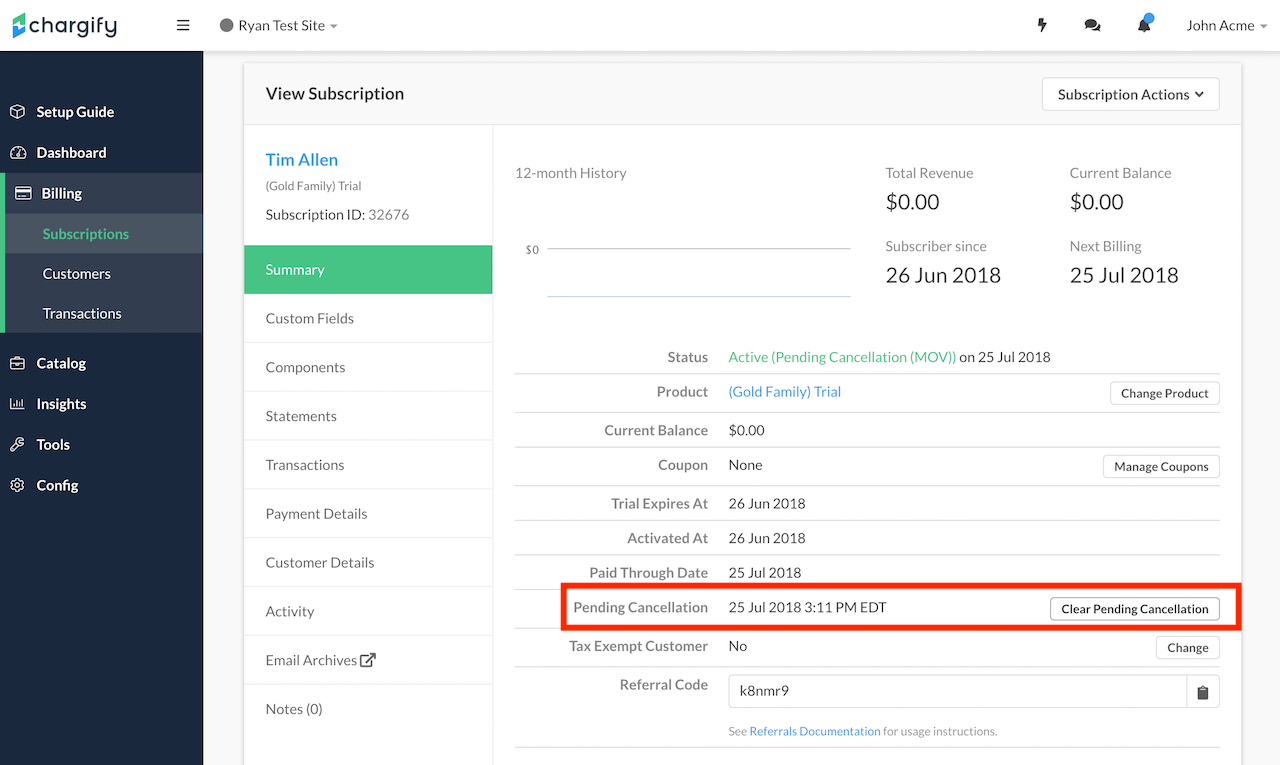
Task: Click the Config gear icon
Action: point(17,485)
